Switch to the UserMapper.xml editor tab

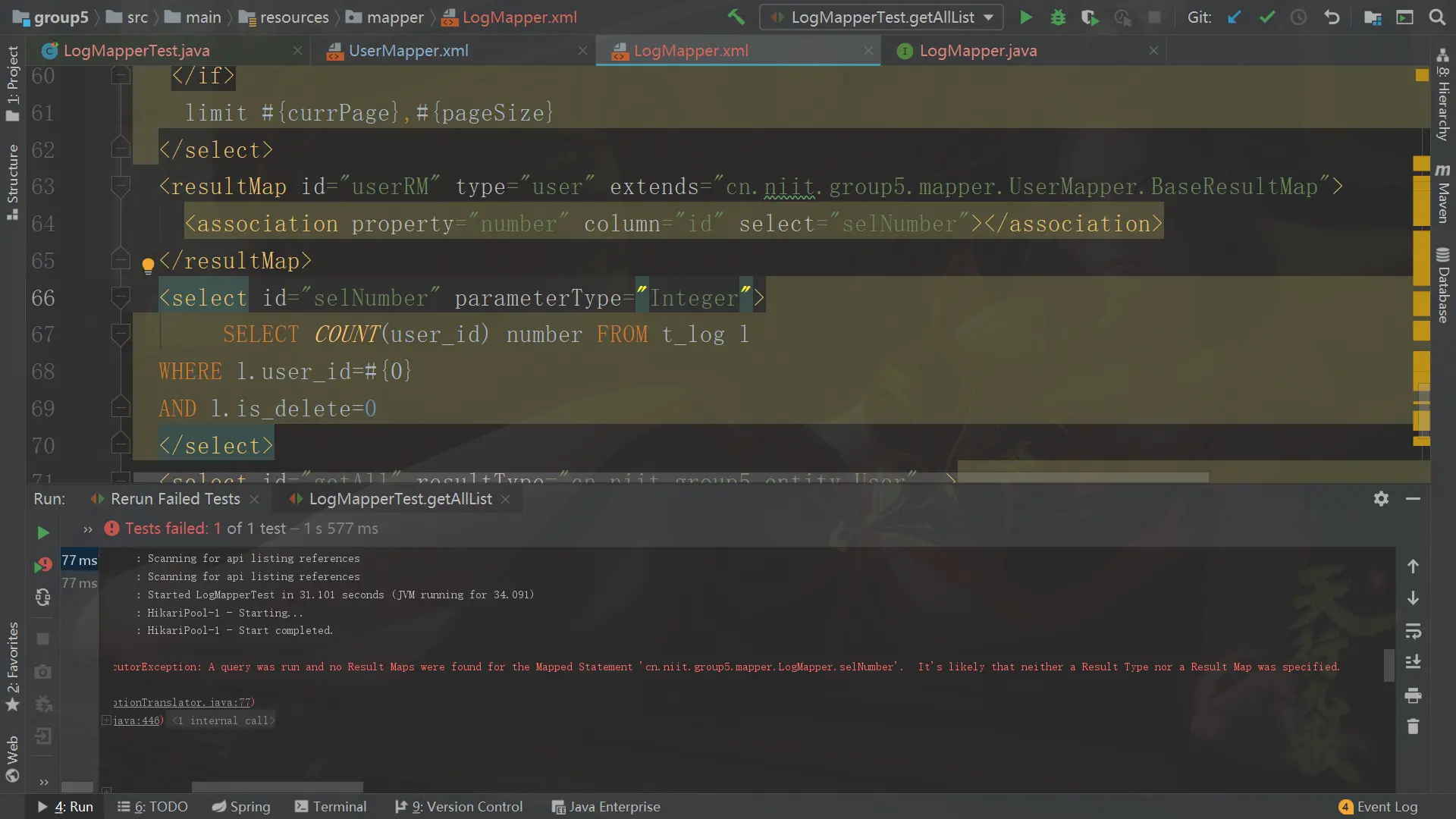pos(408,51)
